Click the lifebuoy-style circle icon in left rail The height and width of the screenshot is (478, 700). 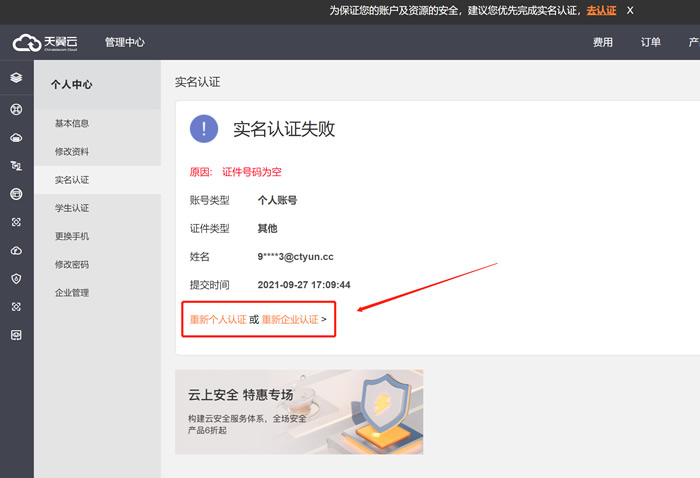pyautogui.click(x=16, y=109)
